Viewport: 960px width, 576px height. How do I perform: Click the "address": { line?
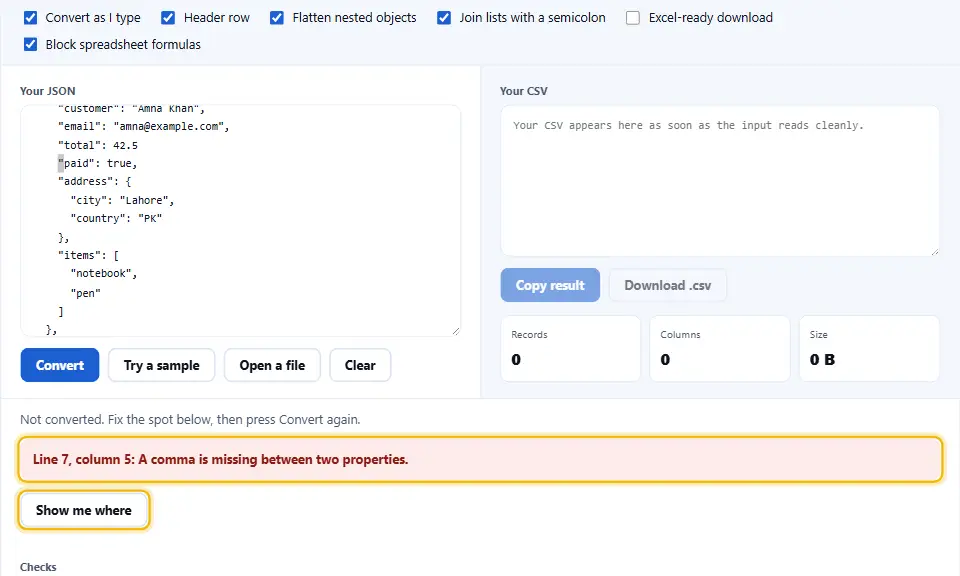pos(94,182)
